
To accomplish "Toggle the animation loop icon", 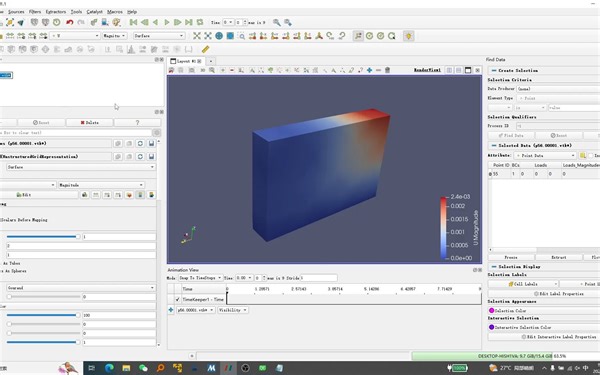I will click(x=200, y=22).
